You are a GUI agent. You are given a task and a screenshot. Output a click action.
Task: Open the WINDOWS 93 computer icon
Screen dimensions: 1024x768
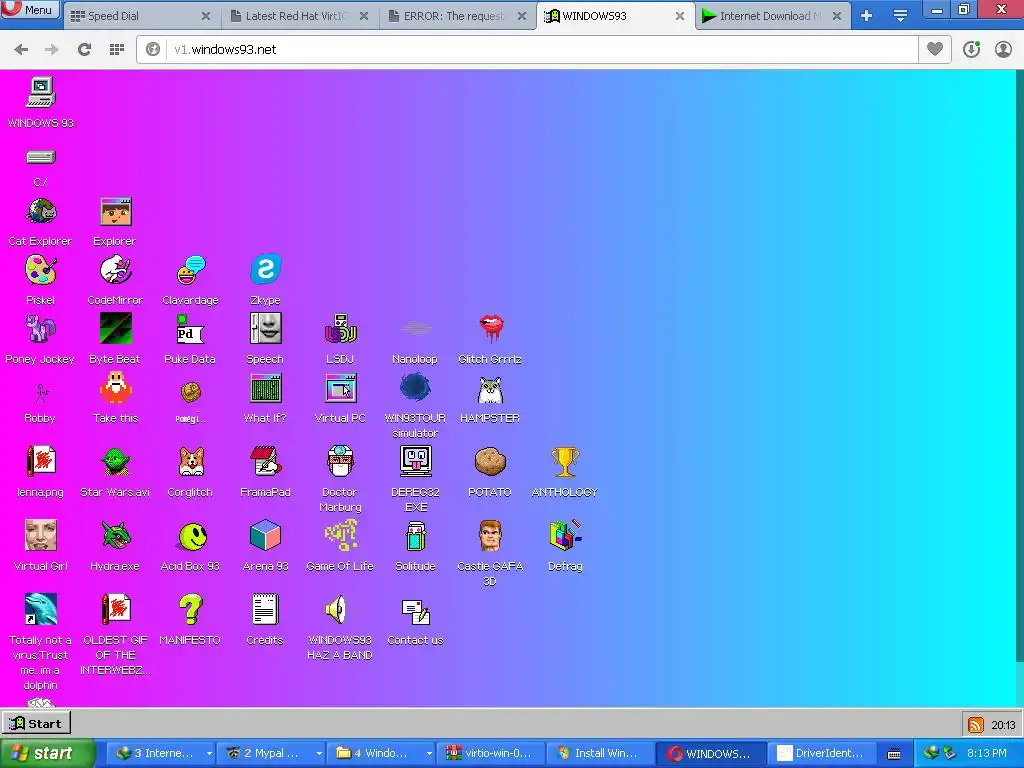coord(40,93)
